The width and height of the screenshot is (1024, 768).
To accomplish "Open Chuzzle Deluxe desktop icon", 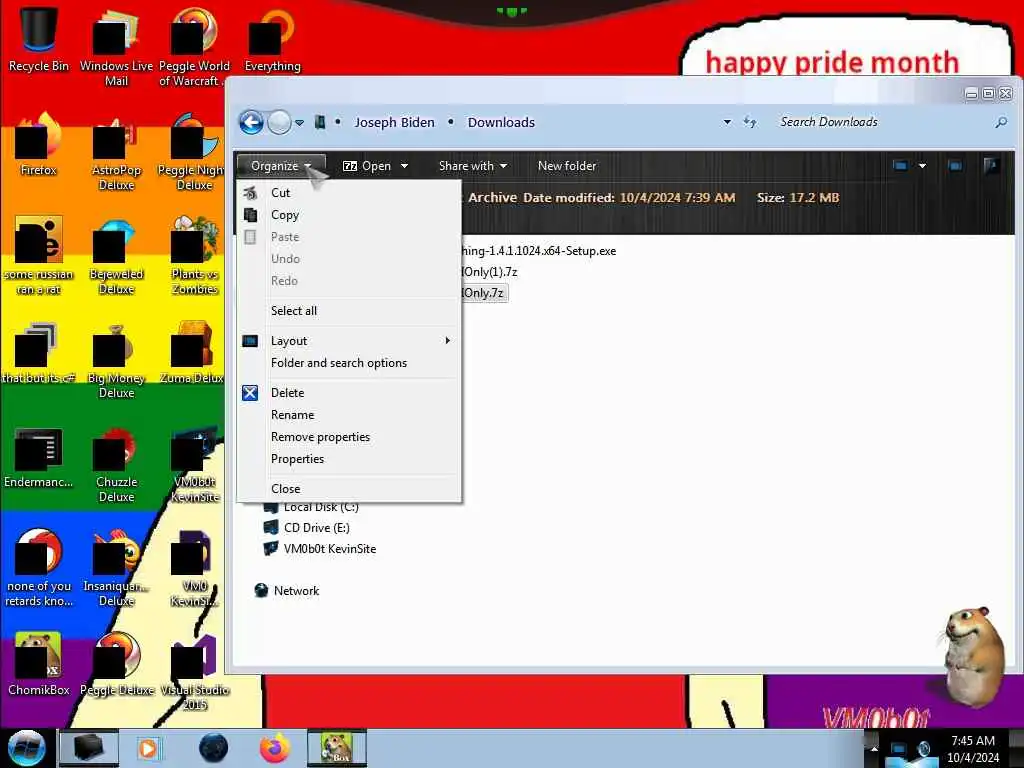I will 116,465.
